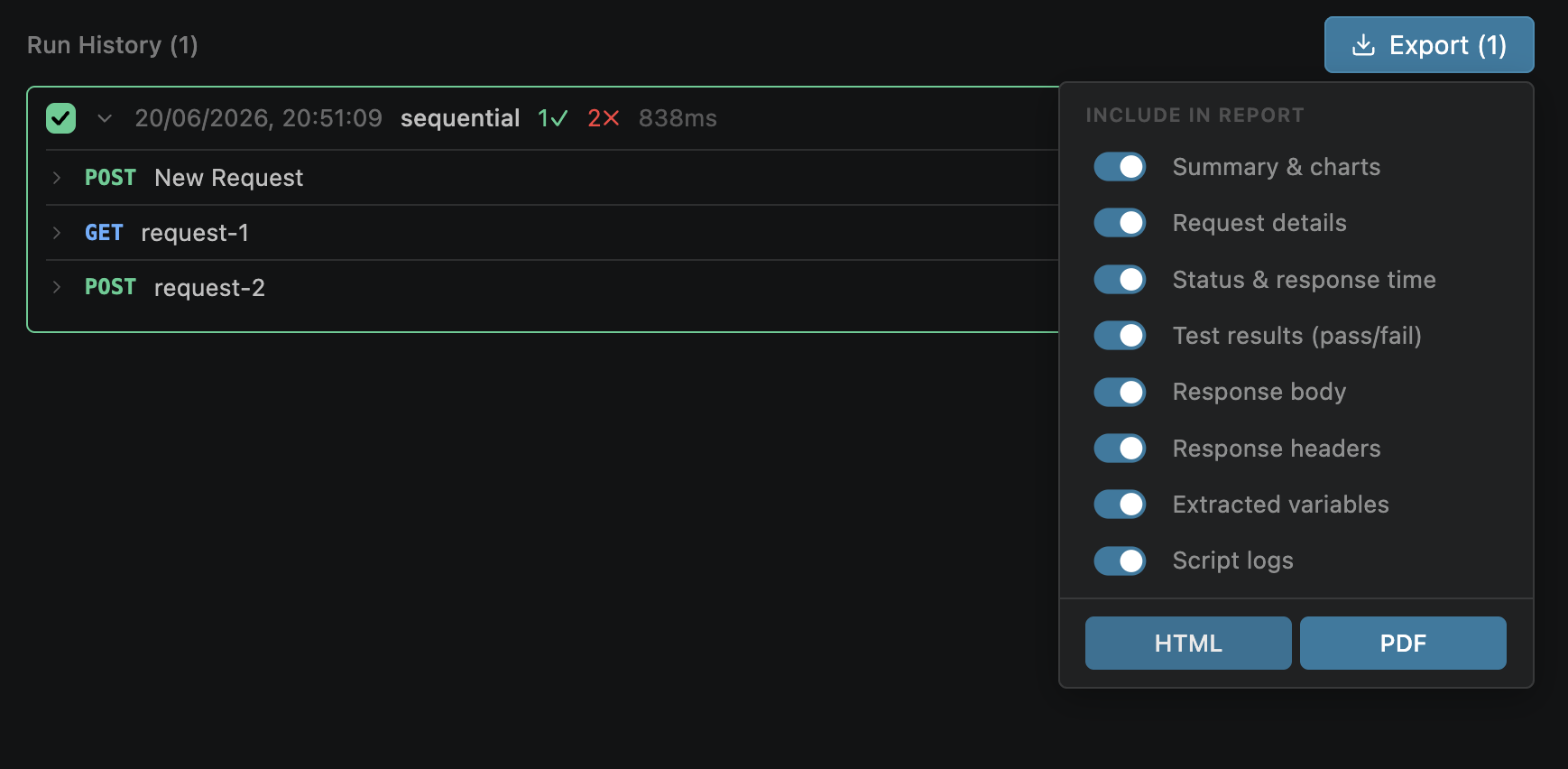Viewport: 1568px width, 769px height.
Task: Click the 838ms duration value
Action: point(678,118)
